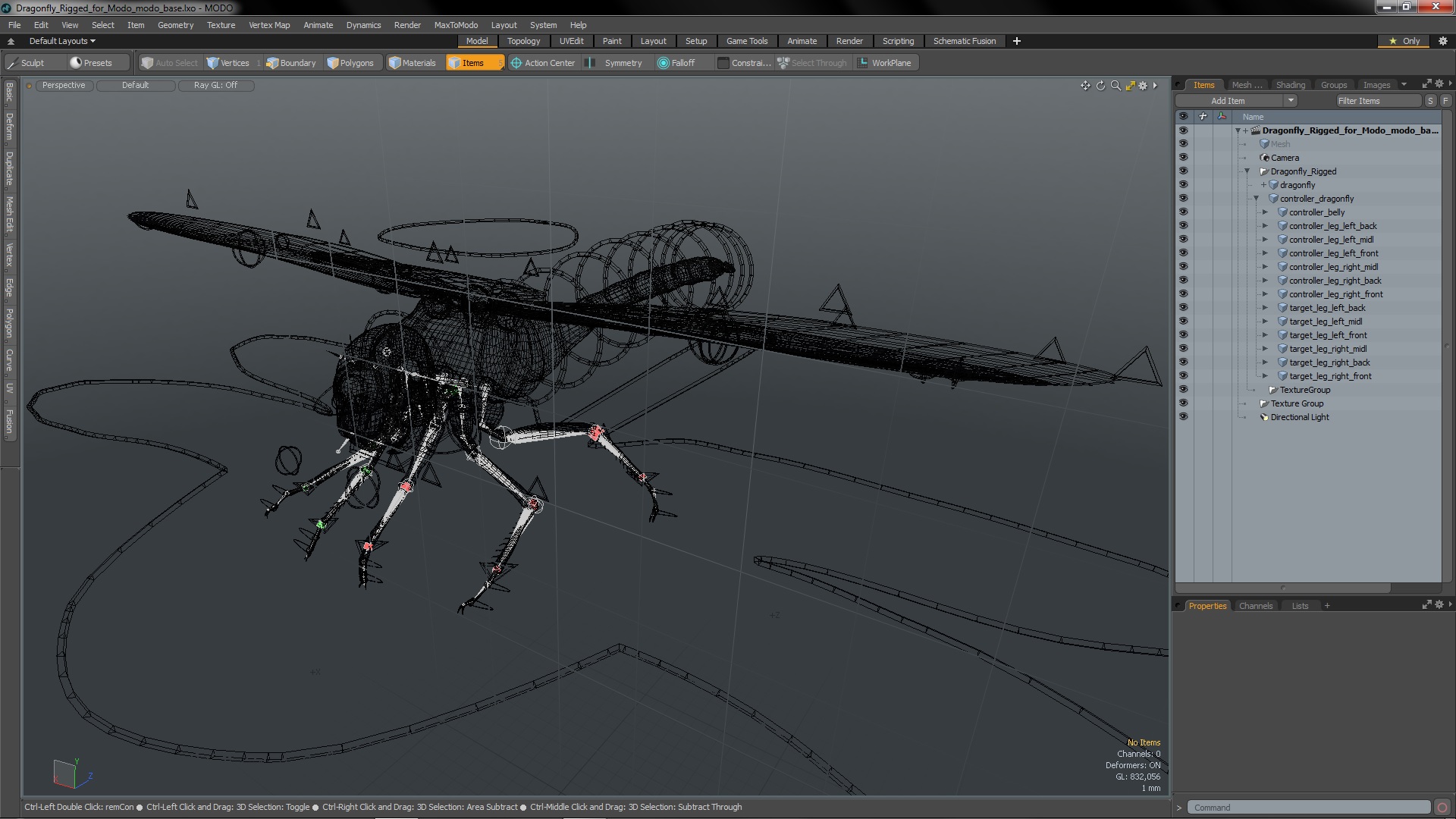The width and height of the screenshot is (1456, 819).
Task: Open the panel tabs overflow arrow after Images
Action: [1404, 84]
